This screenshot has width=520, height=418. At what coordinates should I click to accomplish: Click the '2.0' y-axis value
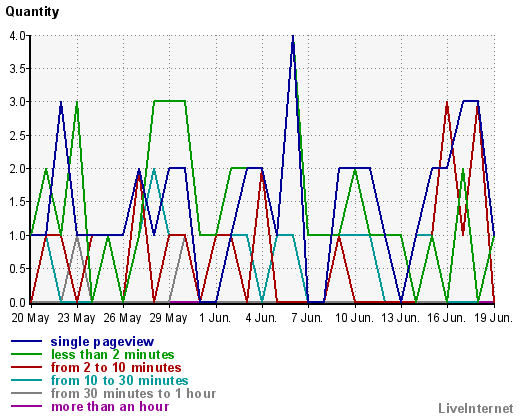17,169
